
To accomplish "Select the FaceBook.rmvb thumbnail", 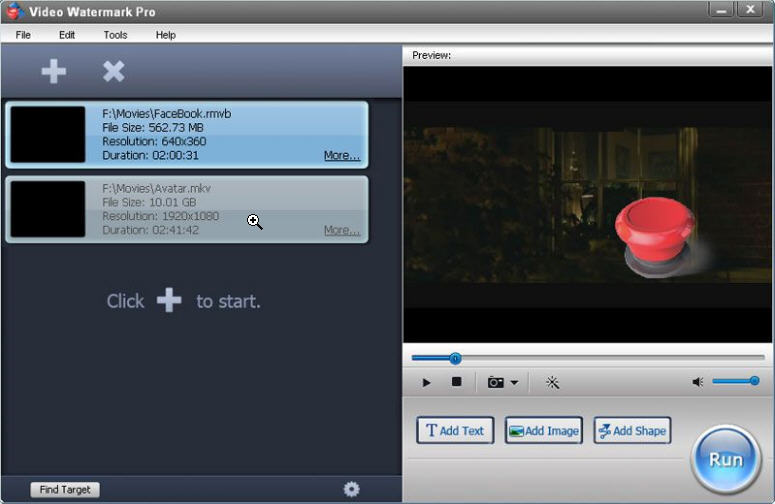I will [48, 134].
